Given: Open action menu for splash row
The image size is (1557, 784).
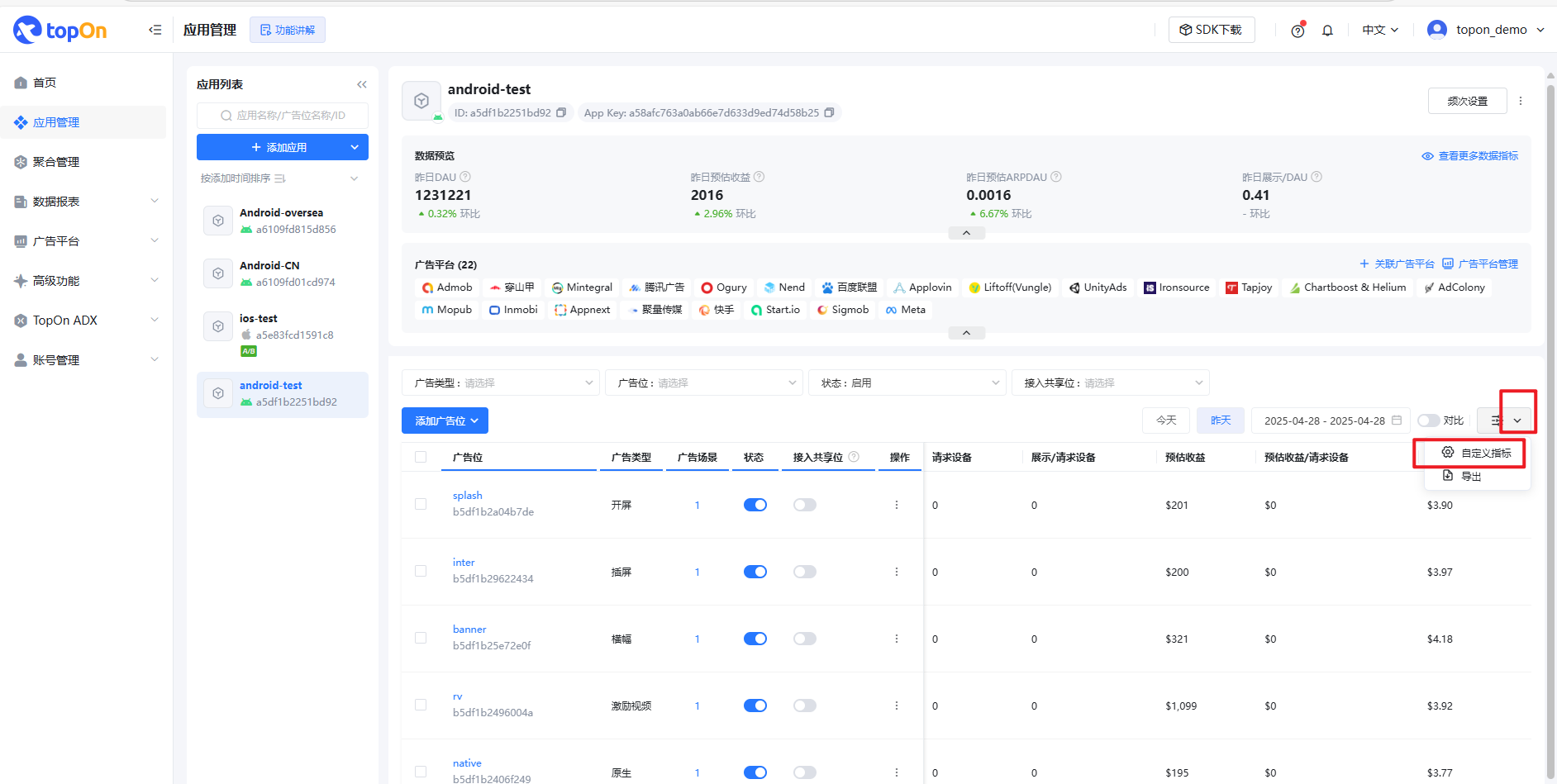Looking at the screenshot, I should 896,505.
